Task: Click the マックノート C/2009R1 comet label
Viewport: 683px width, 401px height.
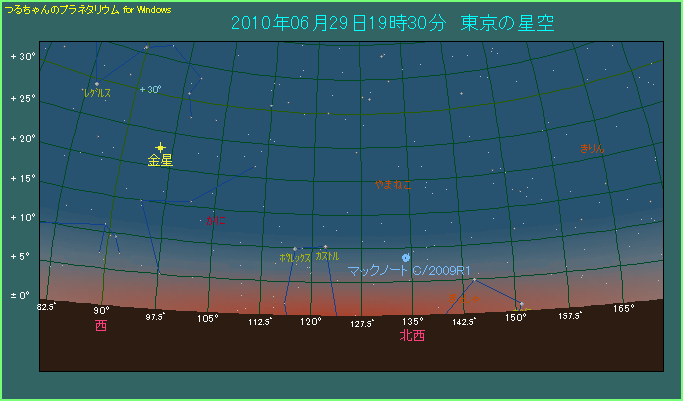Action: click(x=409, y=271)
